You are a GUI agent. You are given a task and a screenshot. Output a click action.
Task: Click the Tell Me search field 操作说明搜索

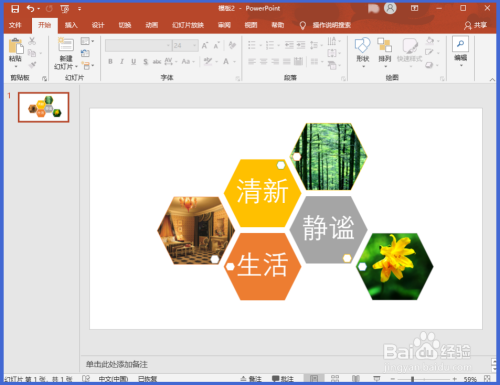click(x=332, y=25)
